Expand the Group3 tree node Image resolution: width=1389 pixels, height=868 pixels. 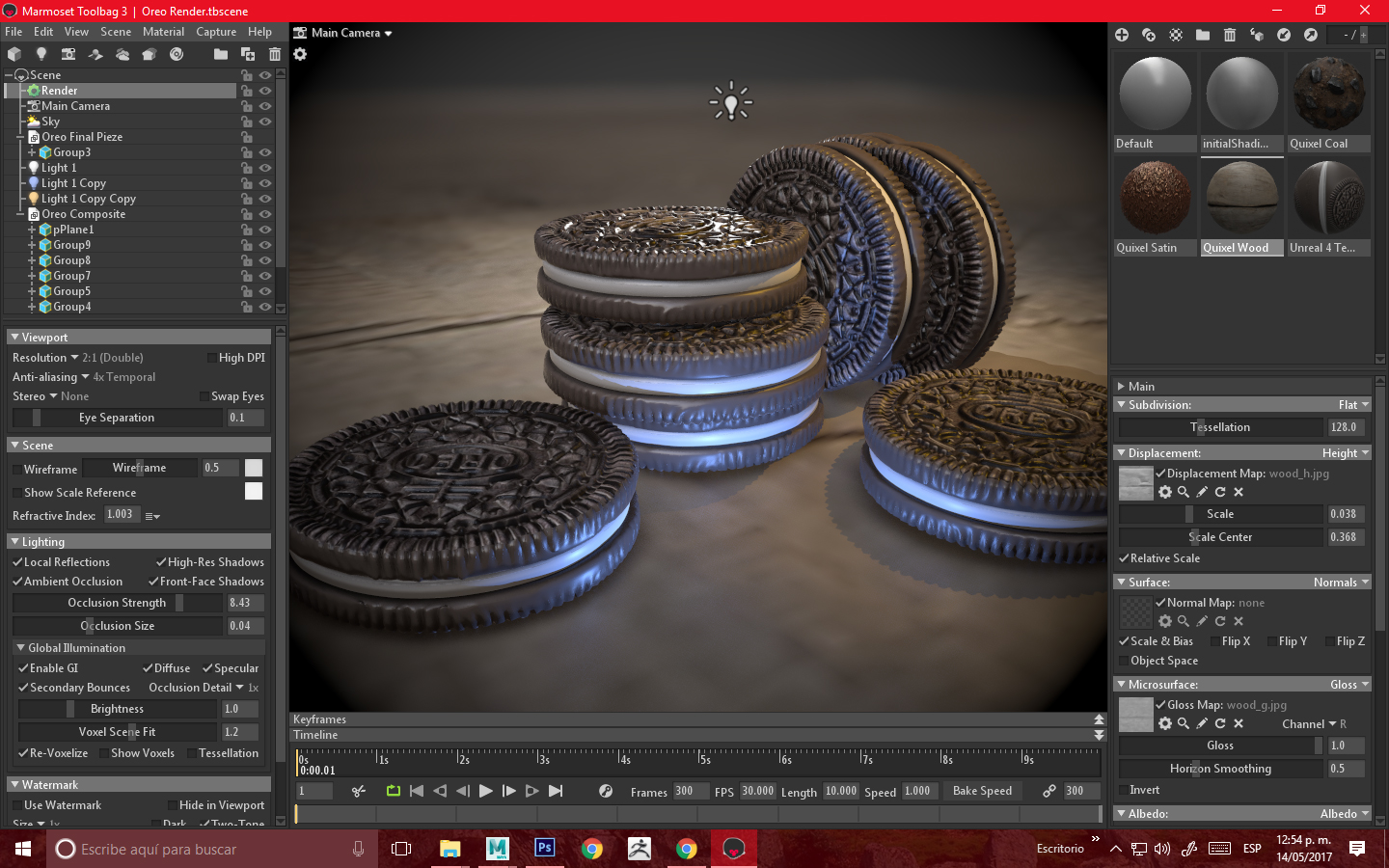[32, 152]
